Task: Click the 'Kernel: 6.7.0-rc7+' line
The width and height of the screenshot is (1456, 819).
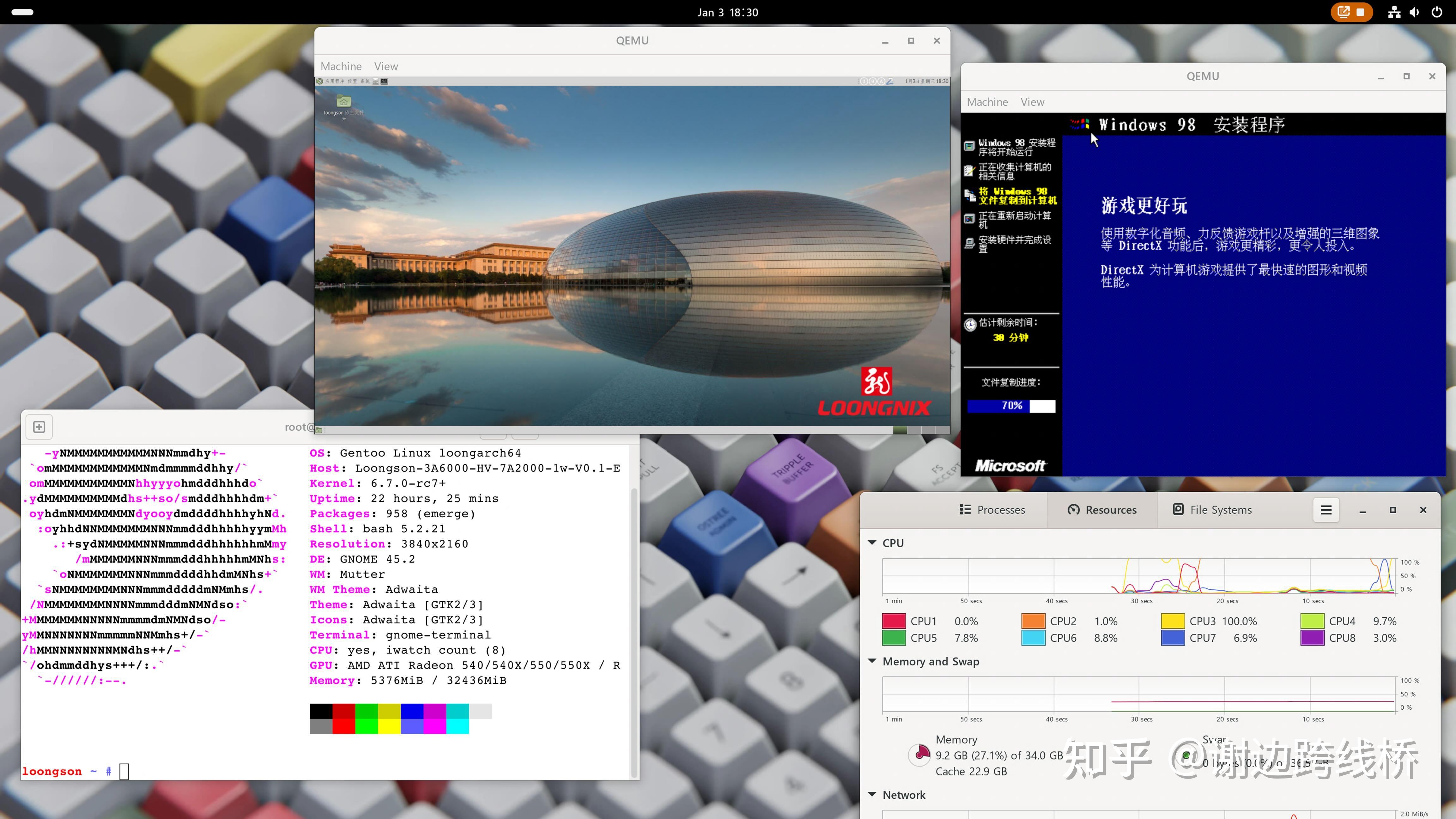Action: coord(378,484)
